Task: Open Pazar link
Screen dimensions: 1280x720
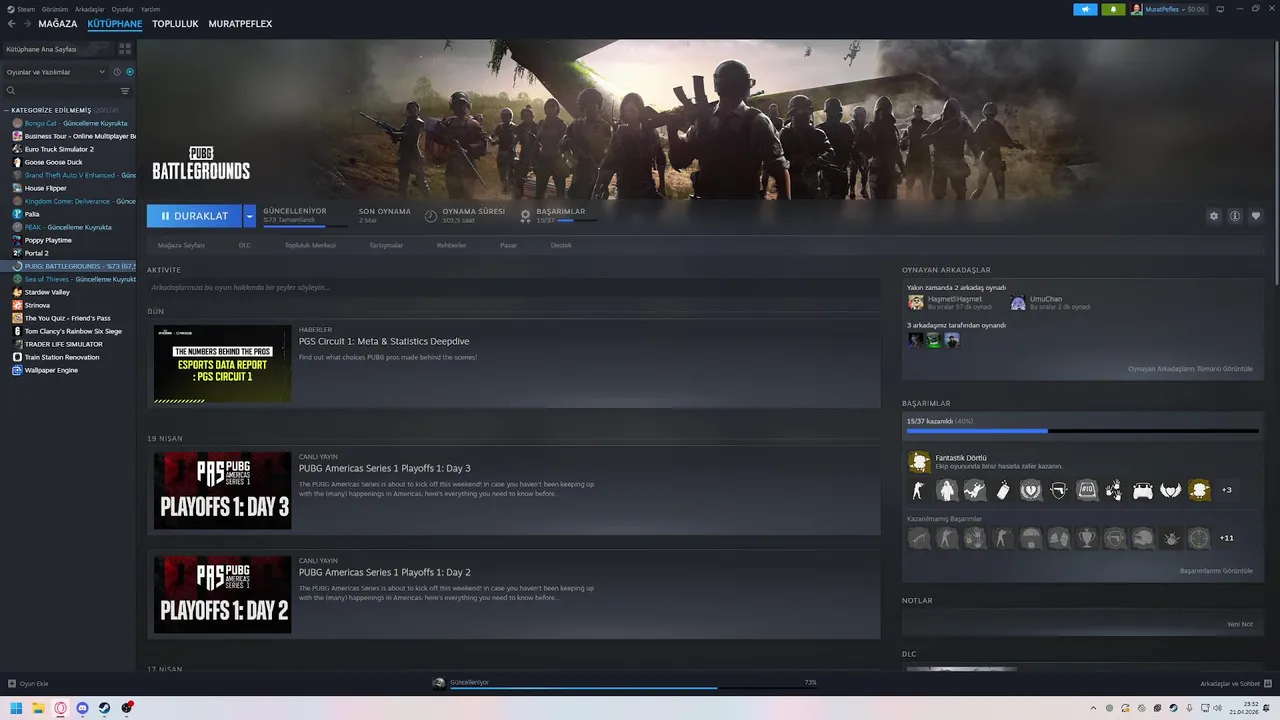Action: [508, 245]
